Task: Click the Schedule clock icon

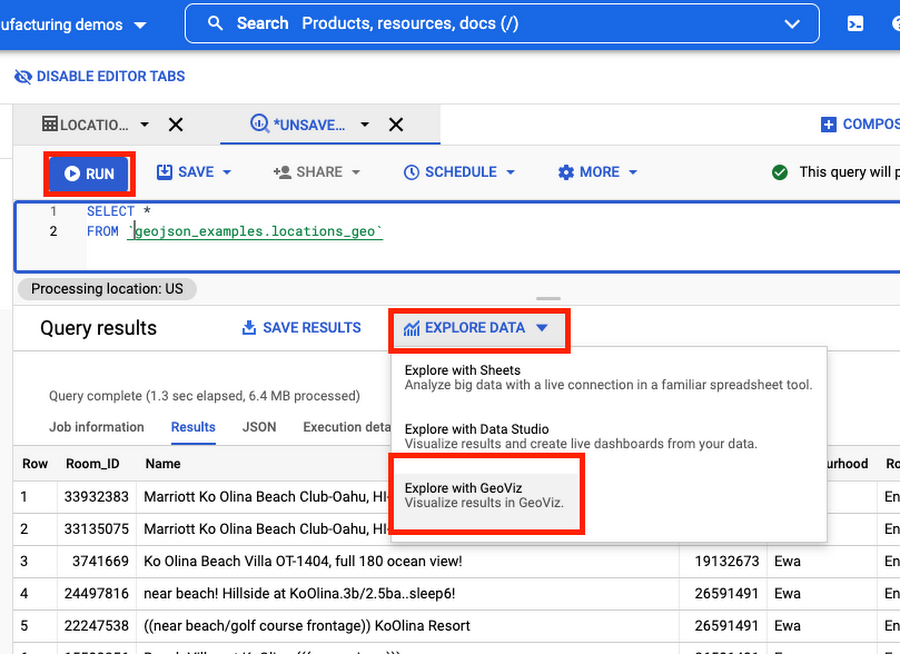Action: 412,172
